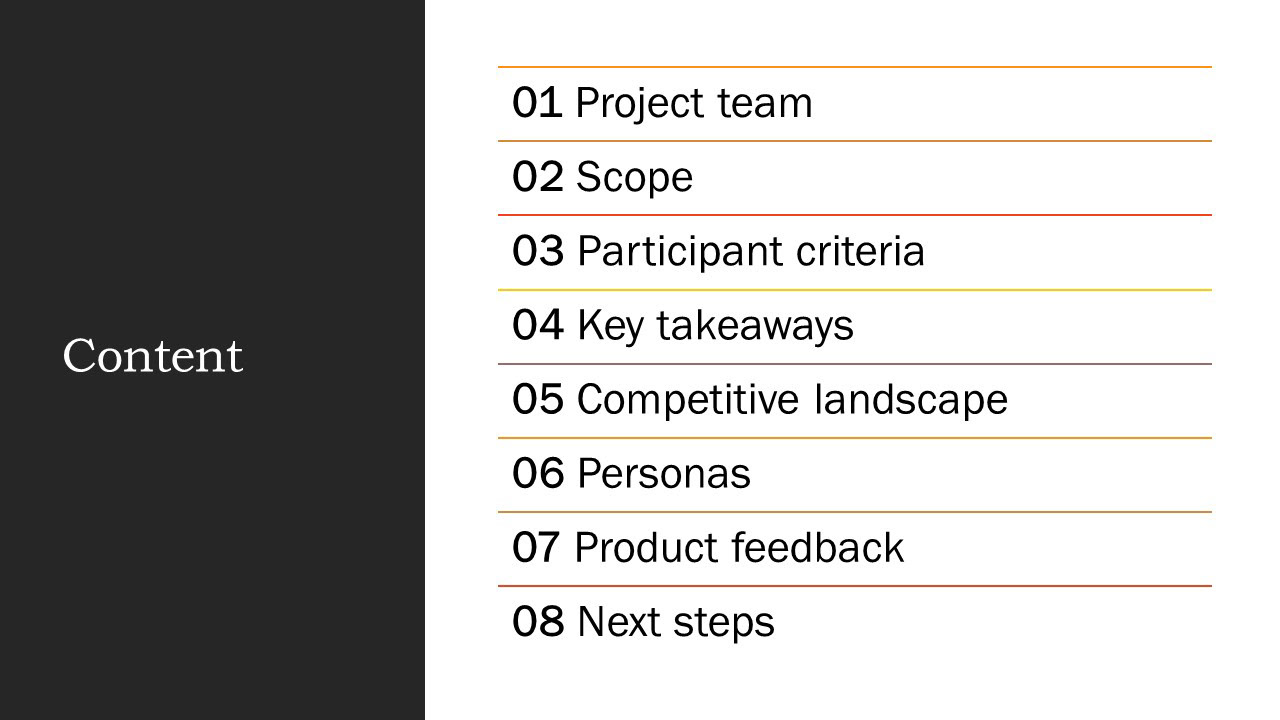
Task: Click the 'Project team' agenda text
Action: [694, 104]
